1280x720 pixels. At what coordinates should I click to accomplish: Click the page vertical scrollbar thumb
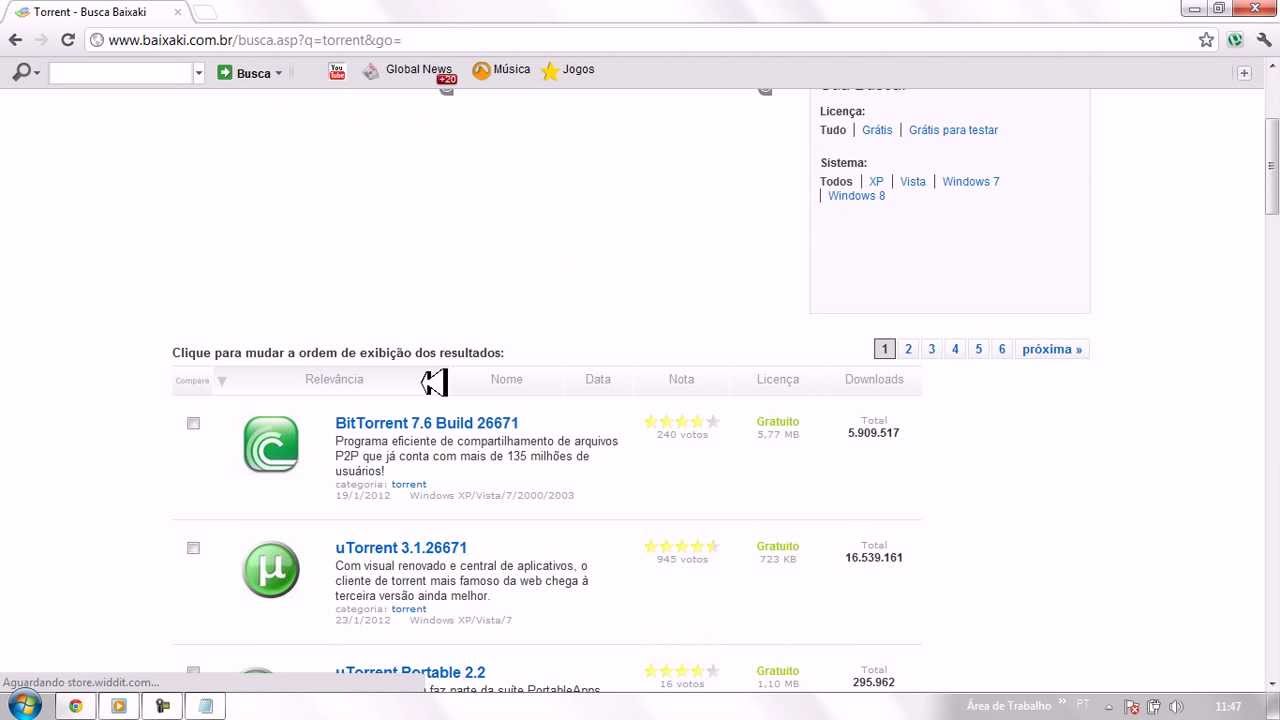click(1271, 165)
